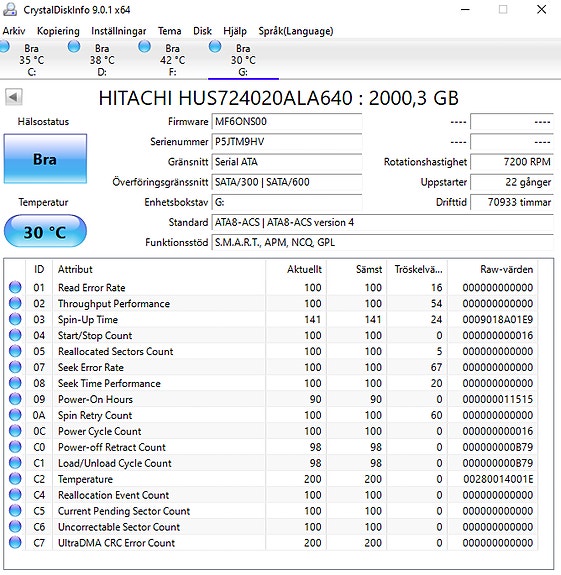This screenshot has width=561, height=575.
Task: Click status orb of Current Pending Sector Count row
Action: pyautogui.click(x=15, y=510)
